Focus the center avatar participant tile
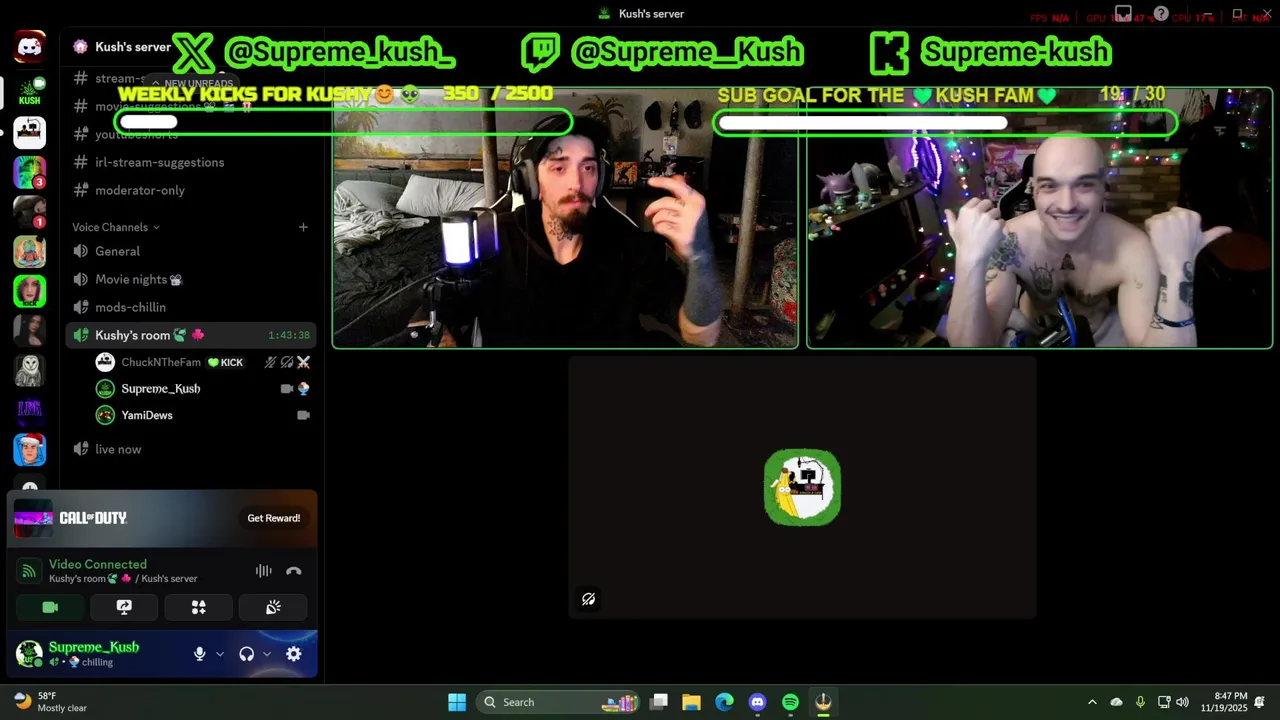 [802, 487]
